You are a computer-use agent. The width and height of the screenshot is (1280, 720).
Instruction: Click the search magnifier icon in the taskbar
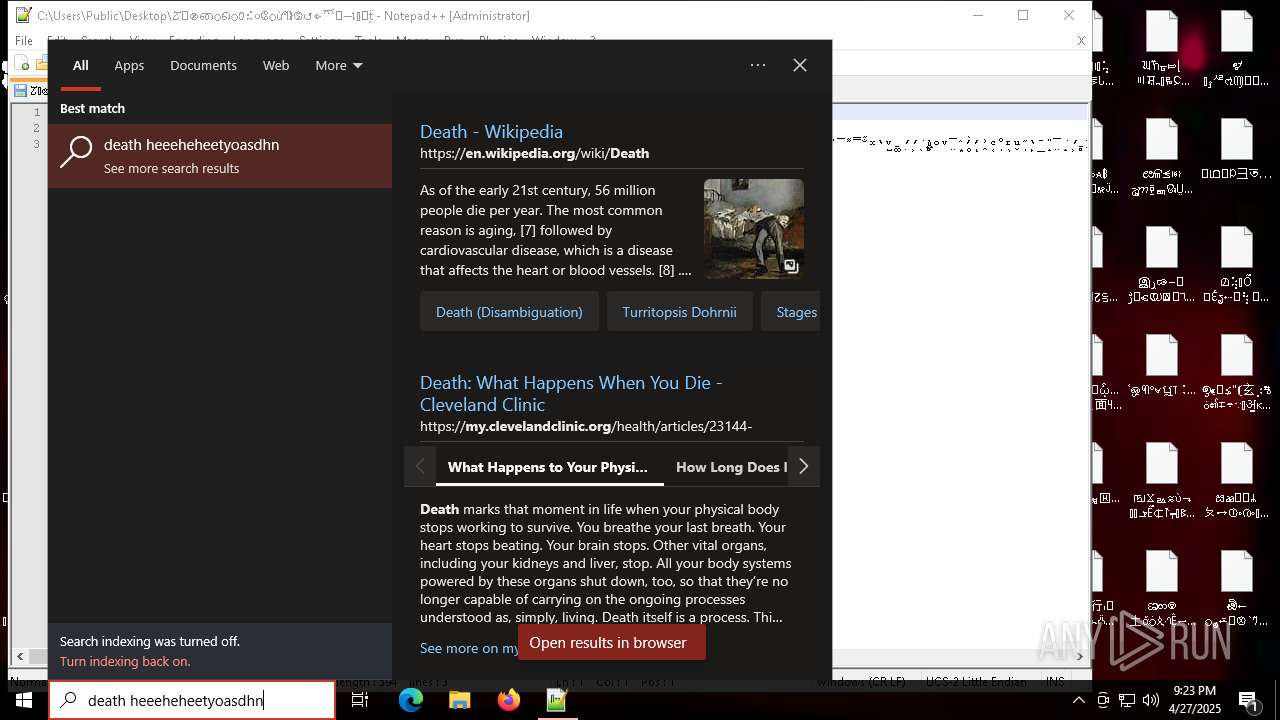[68, 700]
